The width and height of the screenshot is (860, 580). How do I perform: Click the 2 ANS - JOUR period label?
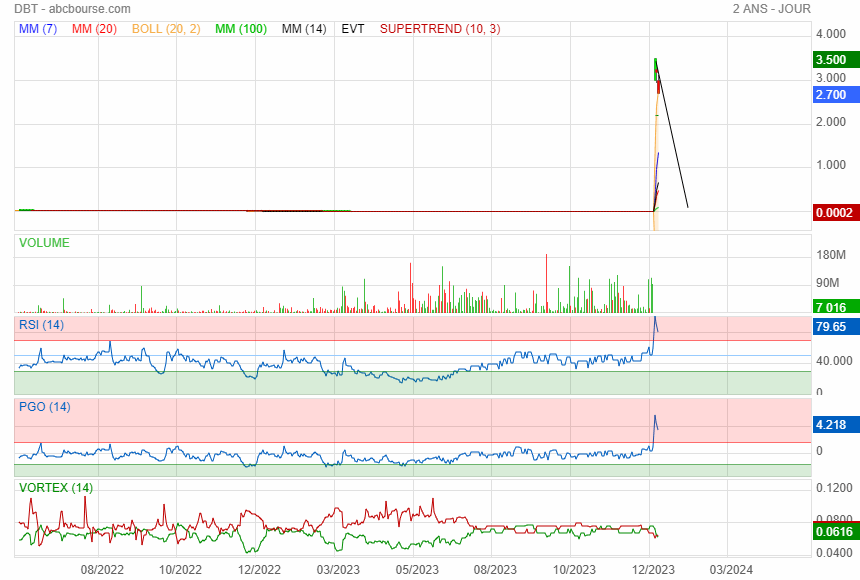tap(772, 9)
